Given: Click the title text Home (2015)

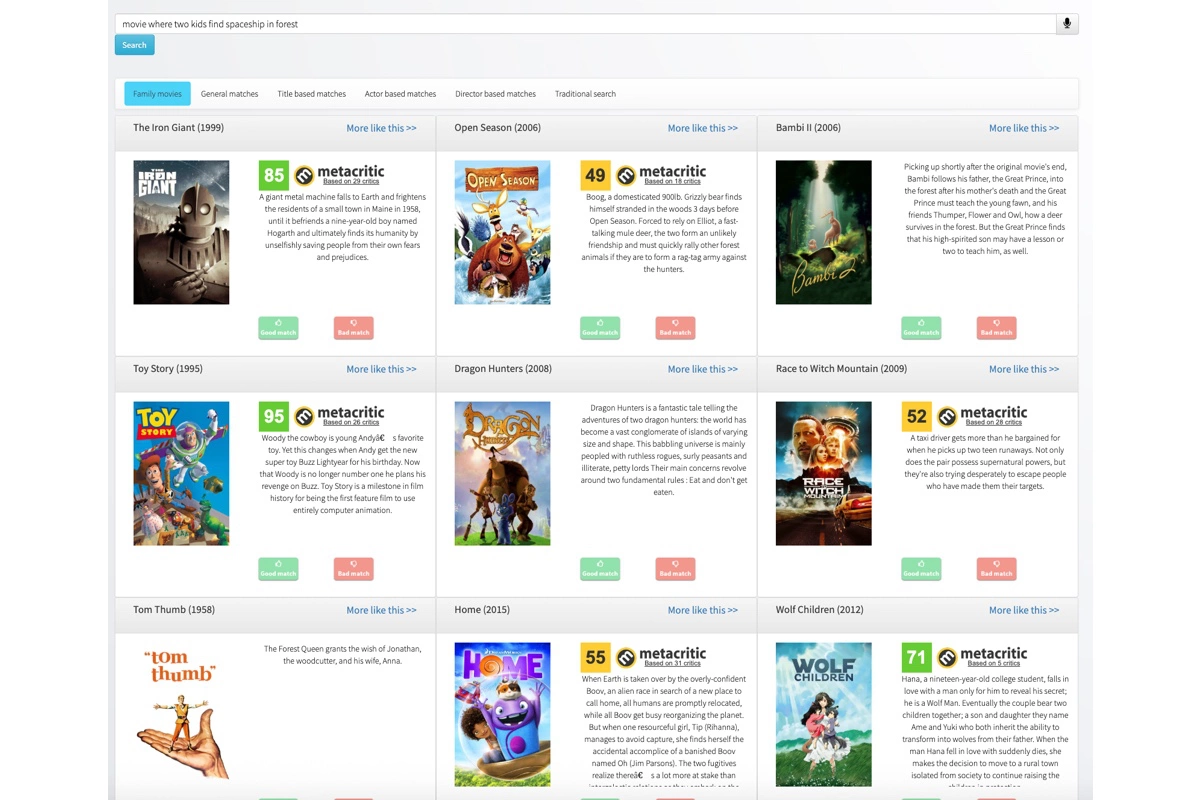Looking at the screenshot, I should point(482,610).
